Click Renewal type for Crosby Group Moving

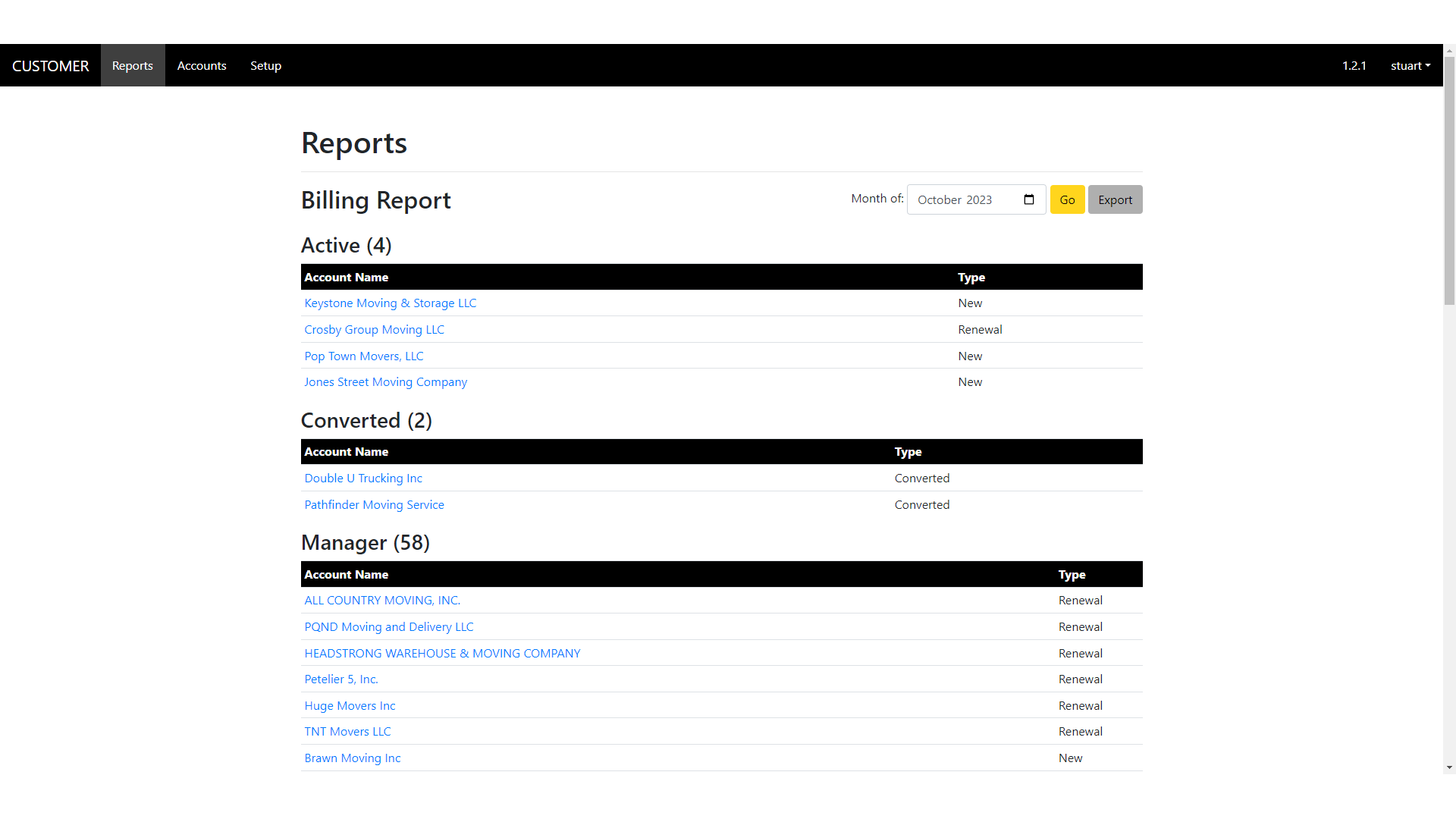980,329
